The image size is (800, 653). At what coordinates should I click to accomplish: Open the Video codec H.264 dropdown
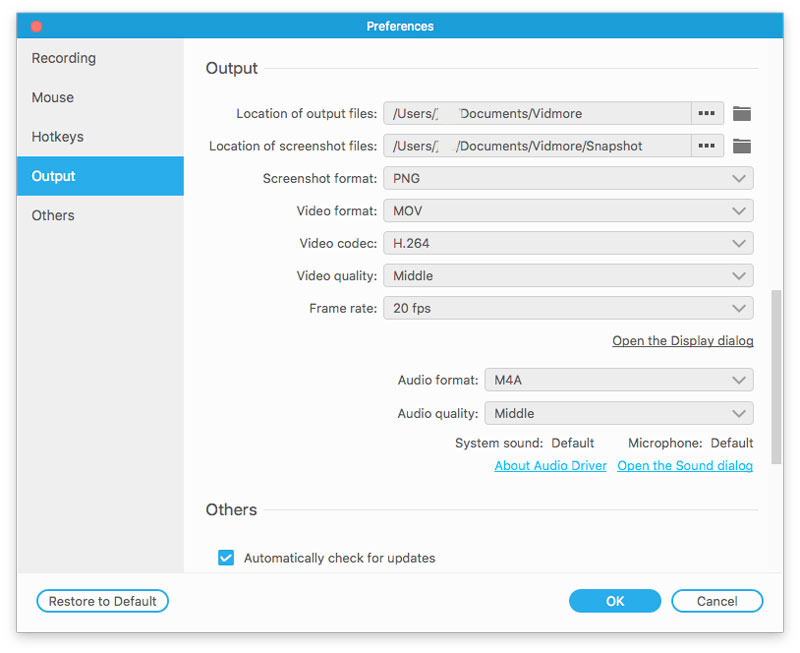[x=568, y=243]
